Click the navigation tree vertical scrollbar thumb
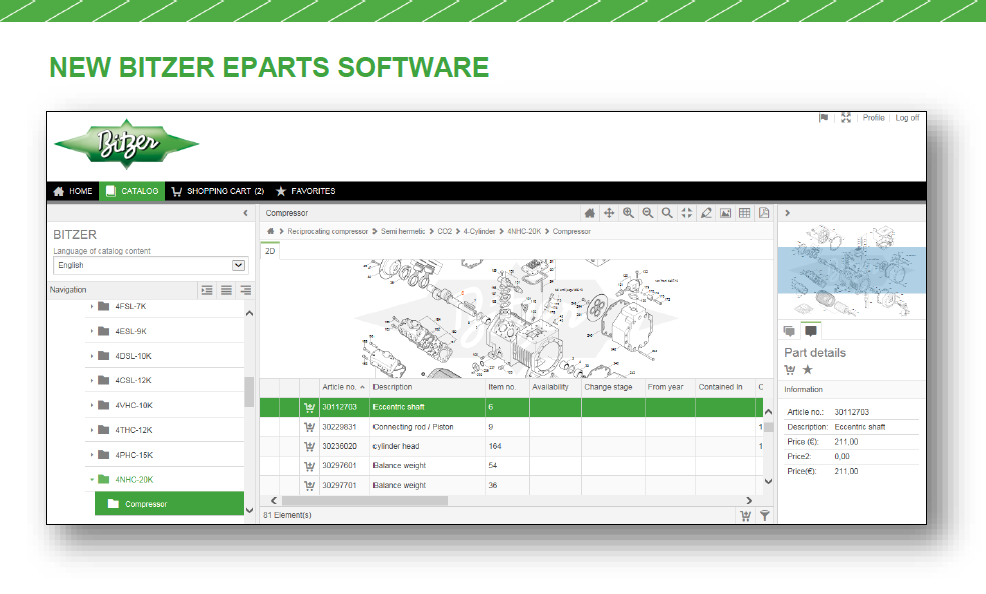 [249, 392]
